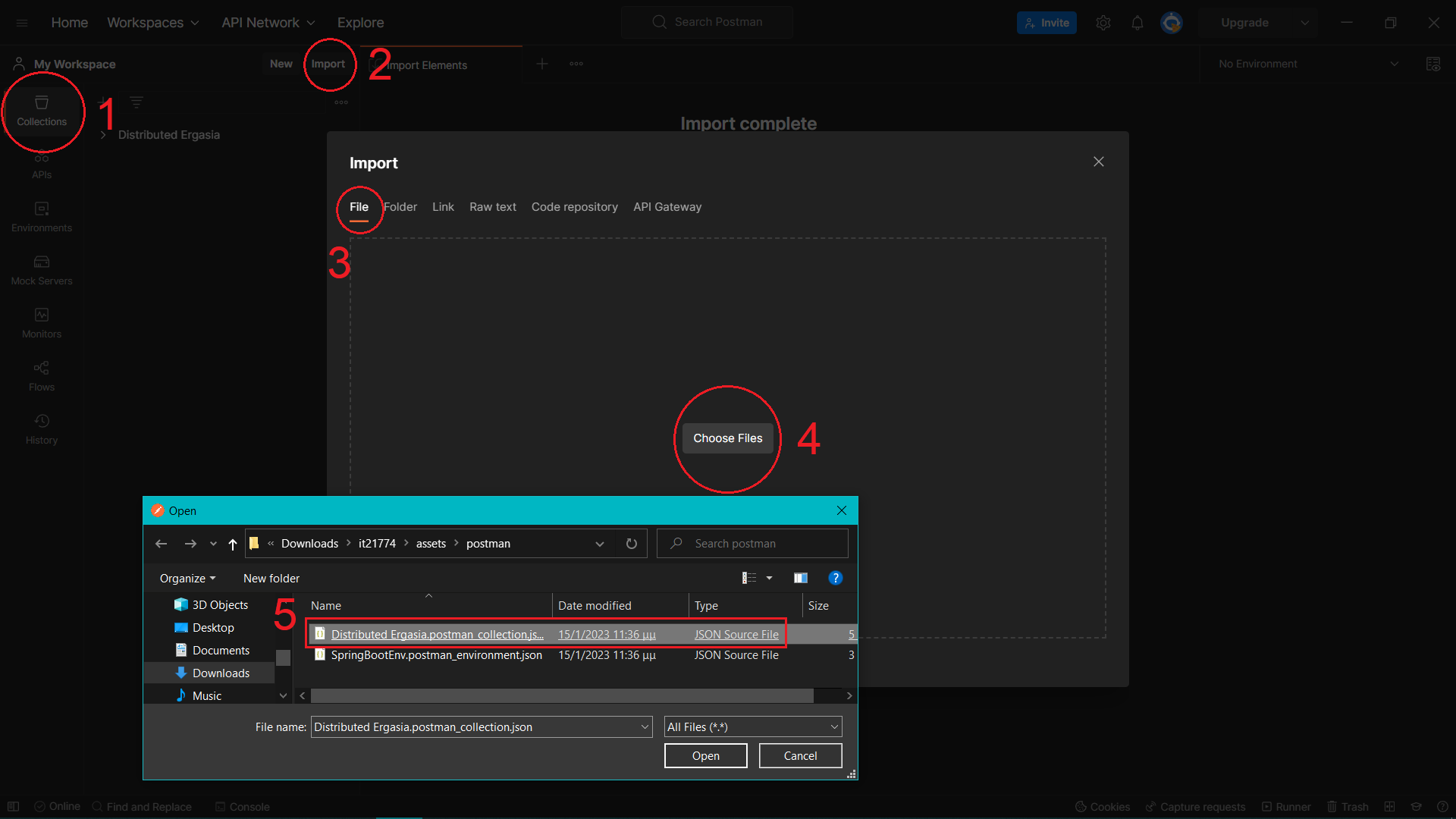
Task: Click the horizontal scrollbar in file list
Action: click(x=561, y=695)
